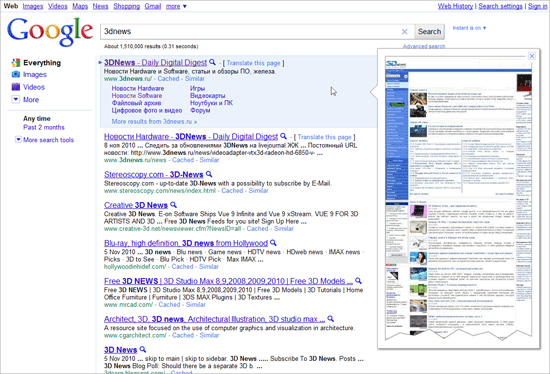The height and width of the screenshot is (374, 550).
Task: Click the Search button
Action: (x=429, y=32)
